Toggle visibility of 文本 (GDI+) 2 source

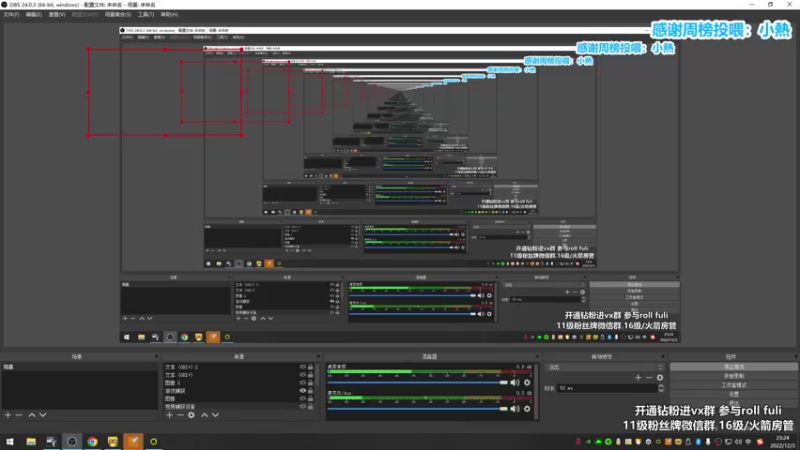[x=303, y=367]
